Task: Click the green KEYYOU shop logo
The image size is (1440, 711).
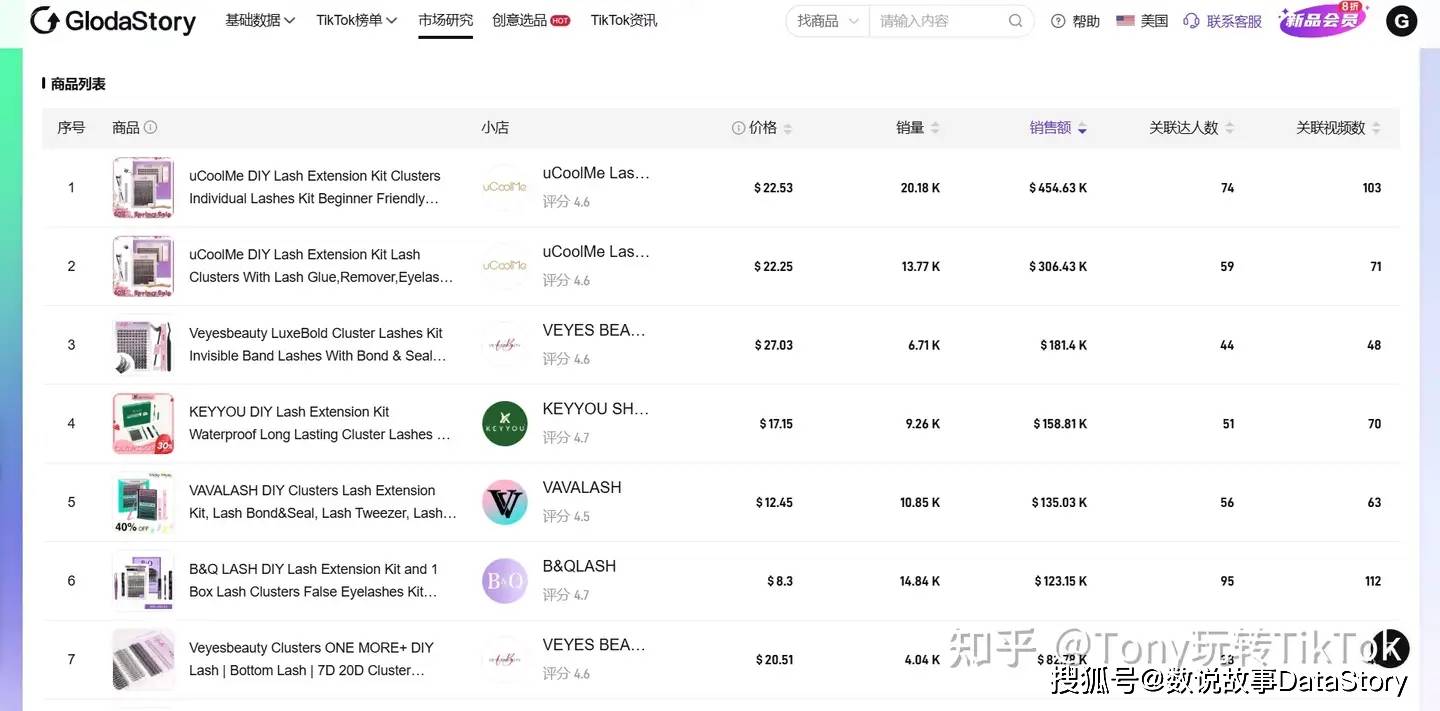Action: point(504,424)
